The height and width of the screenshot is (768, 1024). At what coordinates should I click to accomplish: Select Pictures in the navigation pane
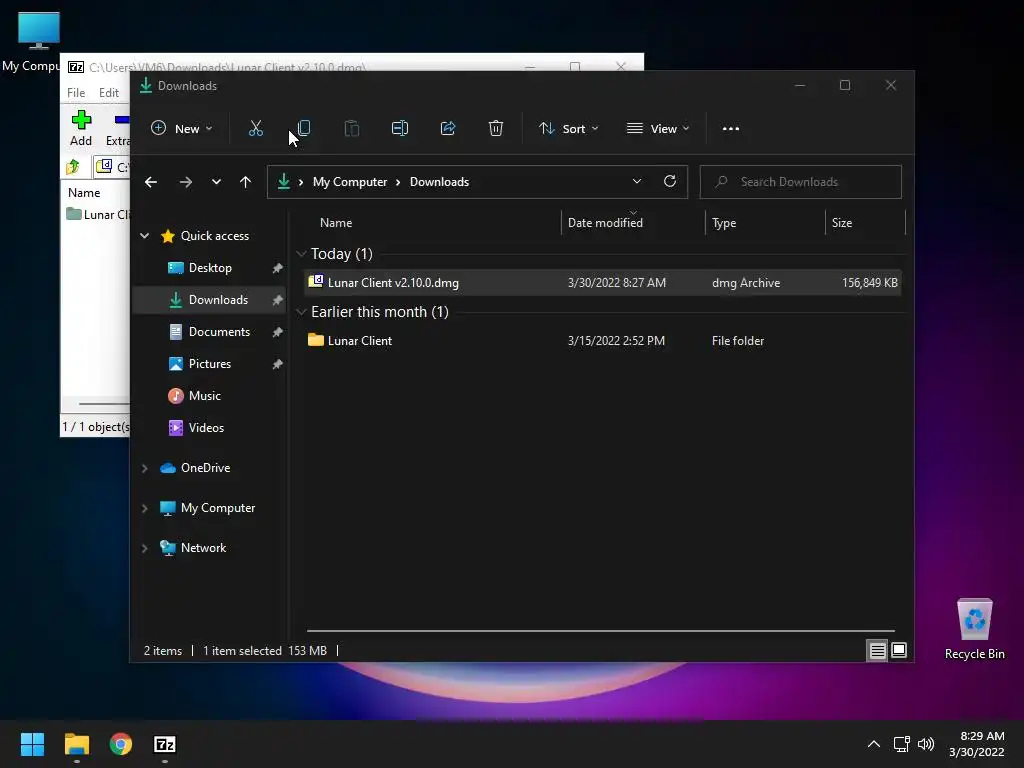coord(210,364)
